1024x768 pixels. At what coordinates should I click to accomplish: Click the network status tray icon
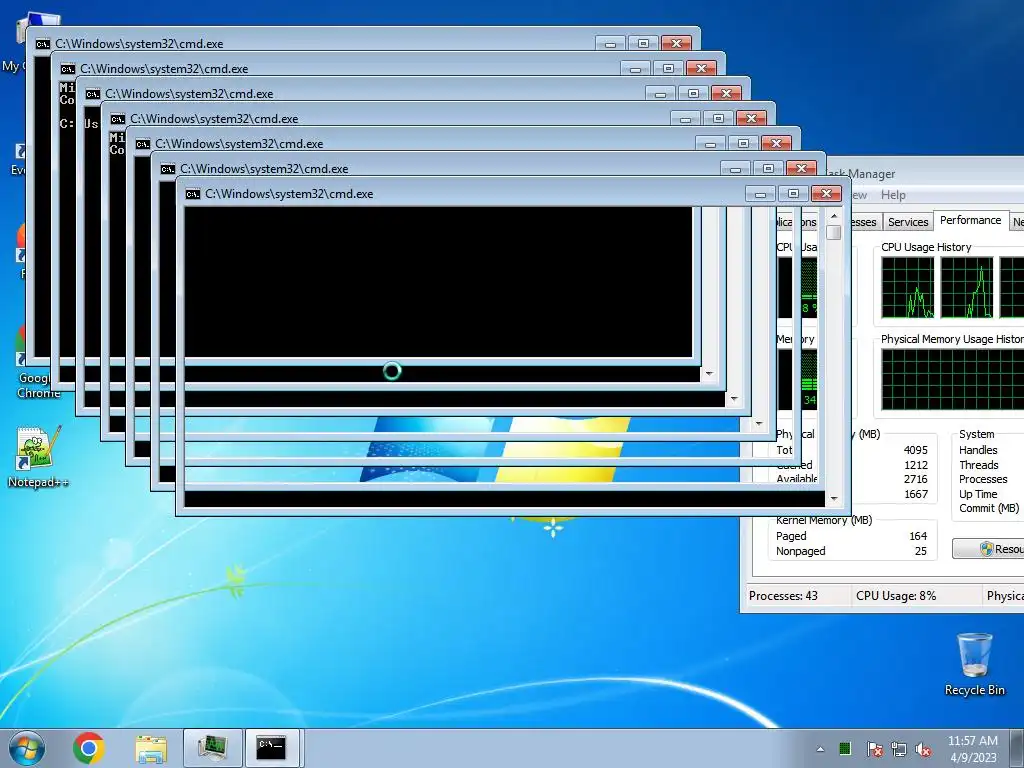899,749
